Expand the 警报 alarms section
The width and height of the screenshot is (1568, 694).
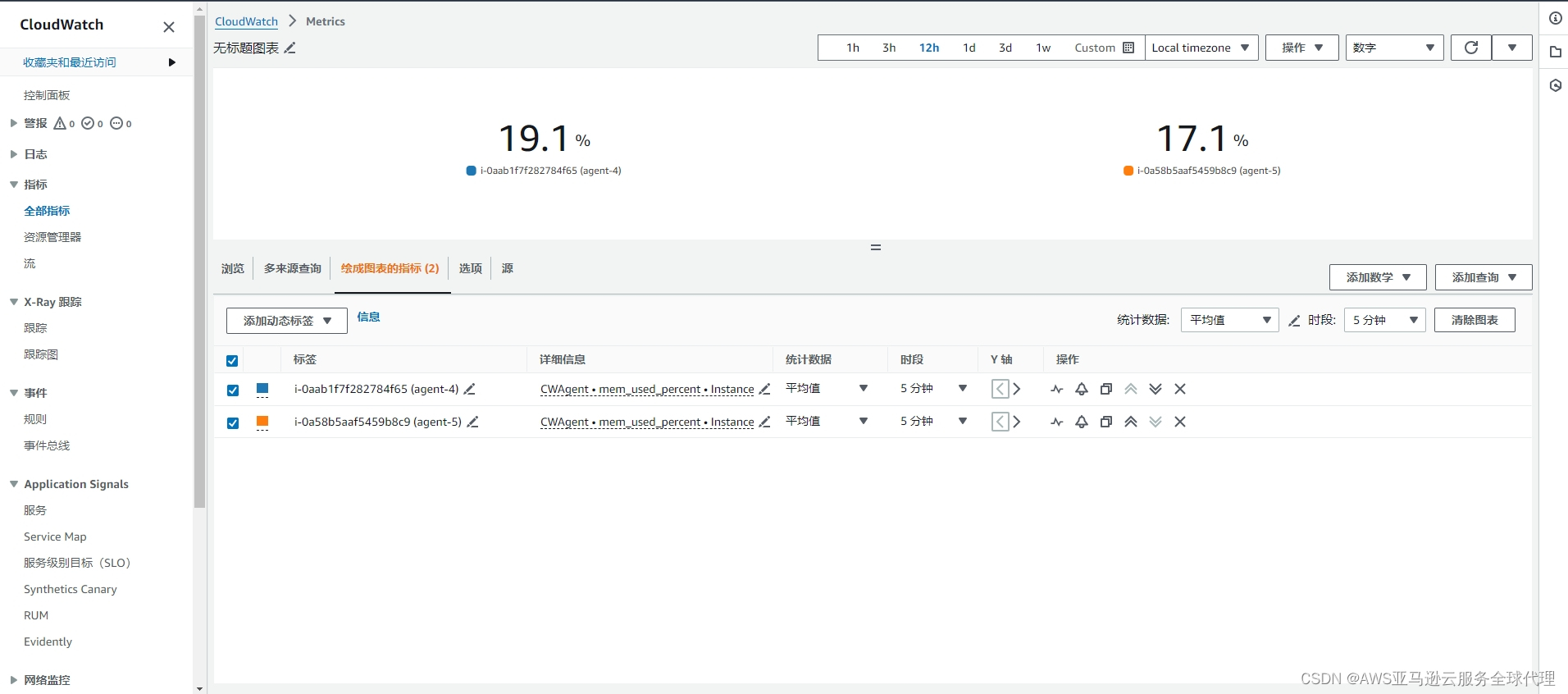pos(13,123)
